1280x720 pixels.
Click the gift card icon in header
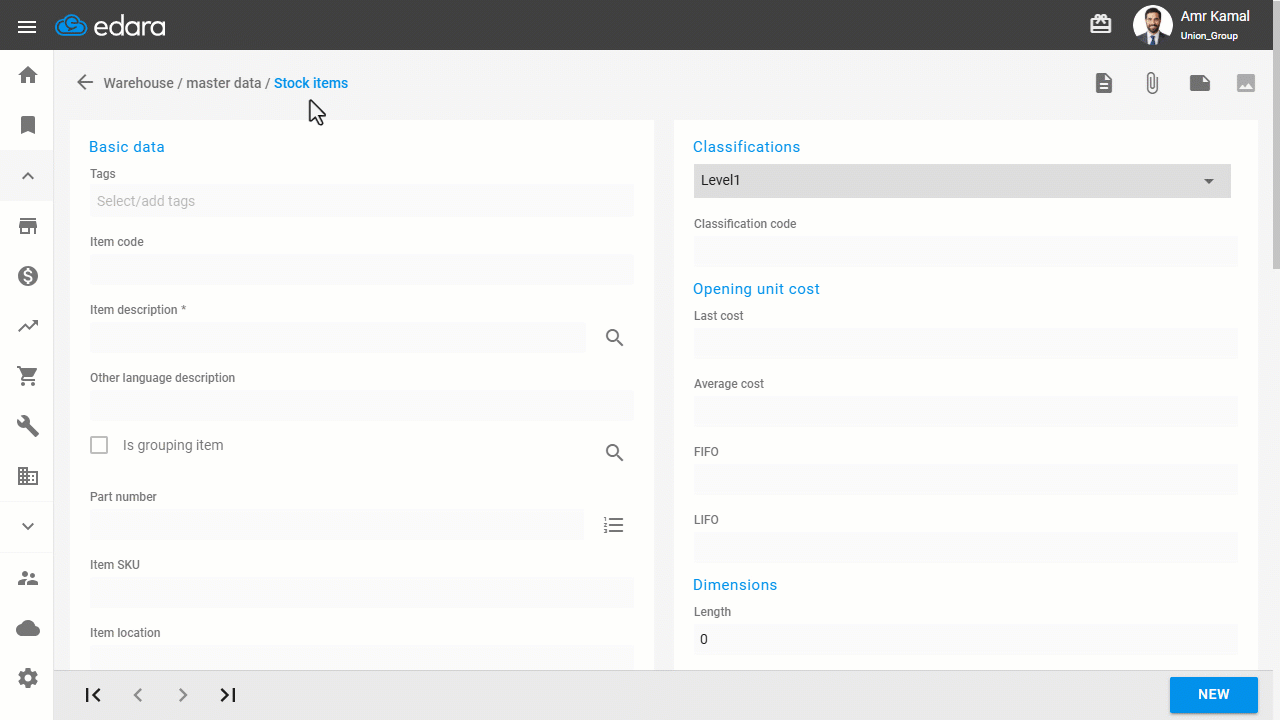click(x=1101, y=24)
